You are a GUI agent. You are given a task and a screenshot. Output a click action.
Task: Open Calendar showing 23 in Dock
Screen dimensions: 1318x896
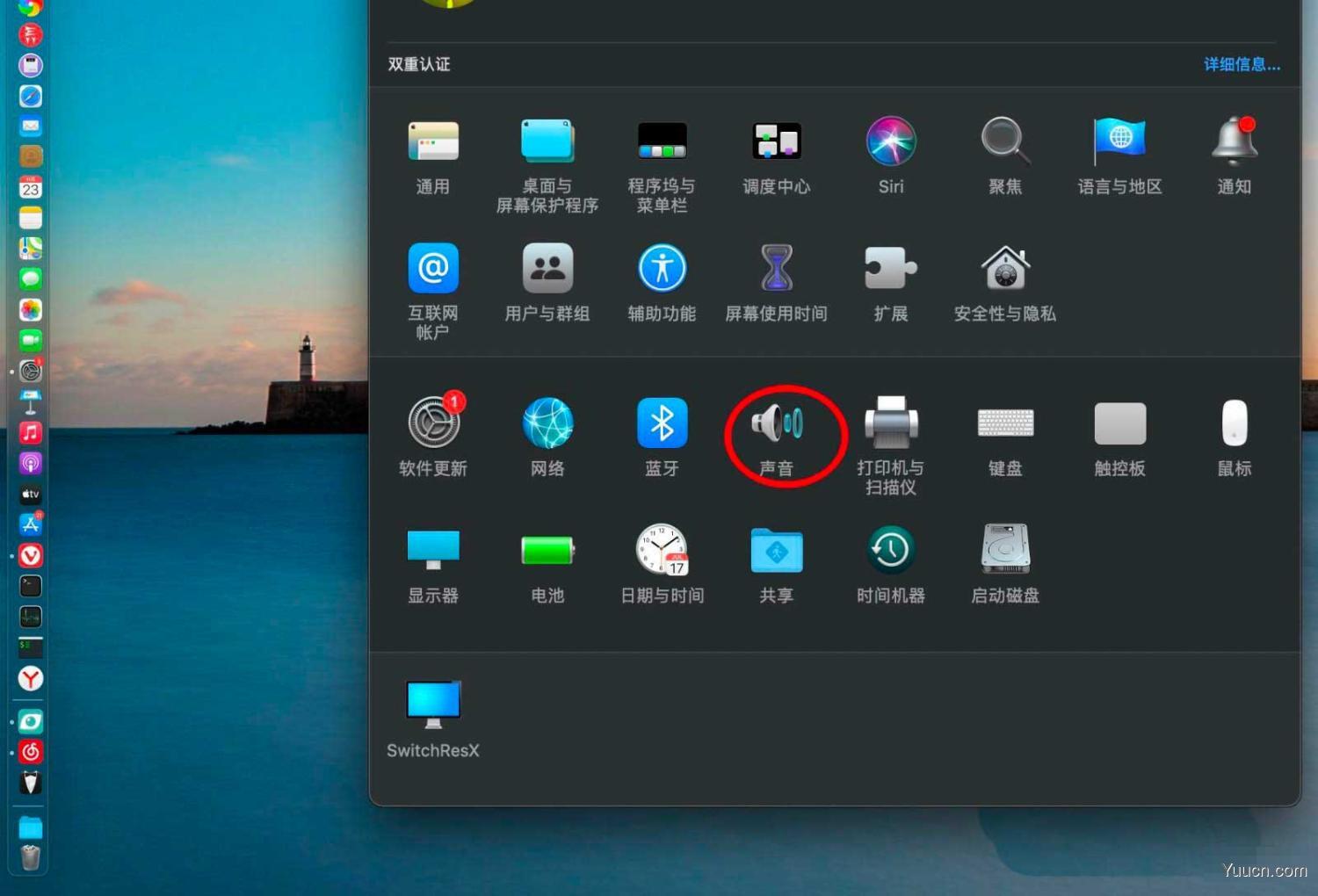point(31,187)
